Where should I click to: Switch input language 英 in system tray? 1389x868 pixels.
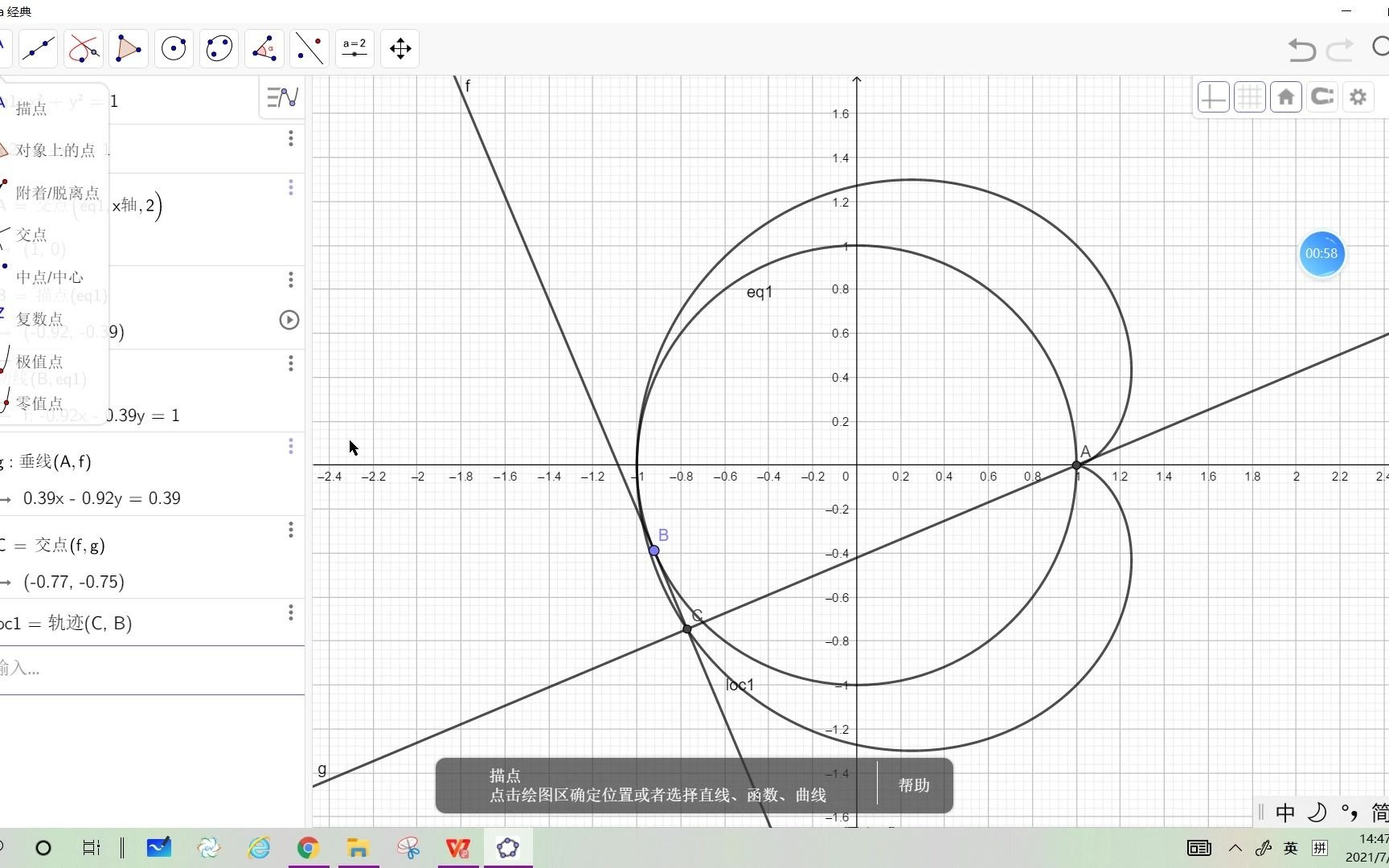[x=1290, y=848]
